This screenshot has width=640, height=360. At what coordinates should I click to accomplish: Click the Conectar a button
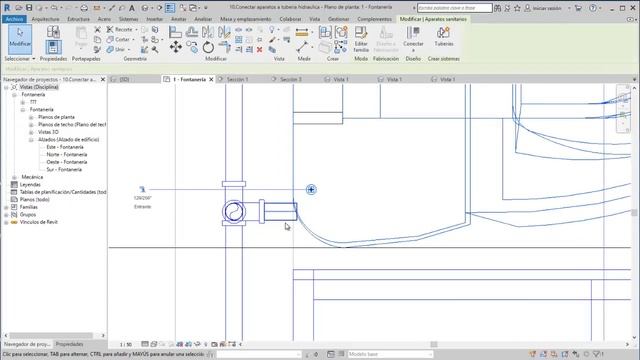pos(413,39)
